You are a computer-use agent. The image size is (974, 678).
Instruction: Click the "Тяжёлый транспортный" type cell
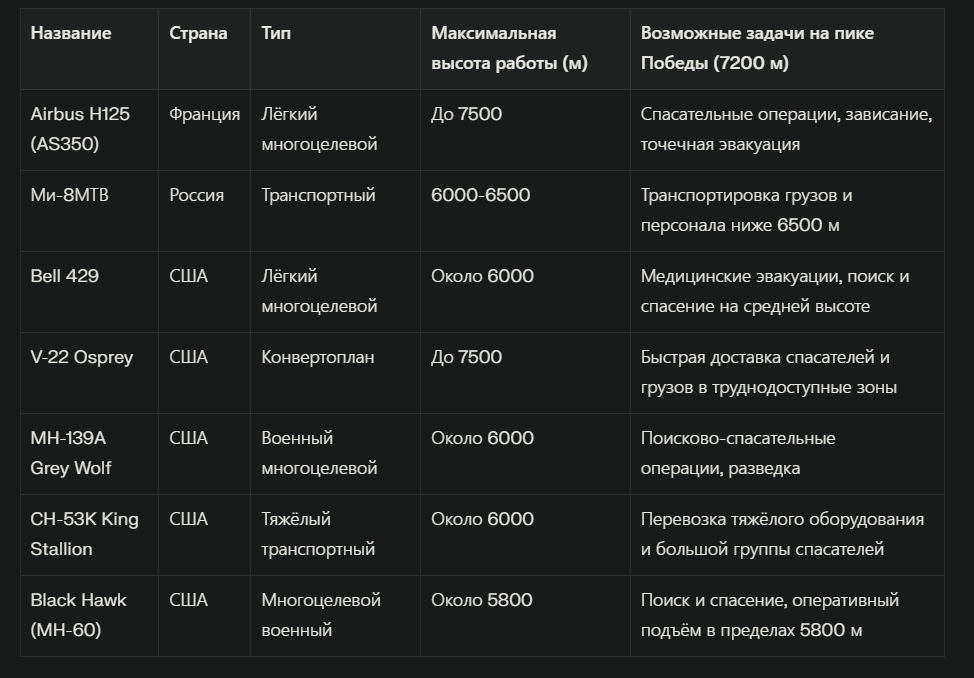point(318,534)
